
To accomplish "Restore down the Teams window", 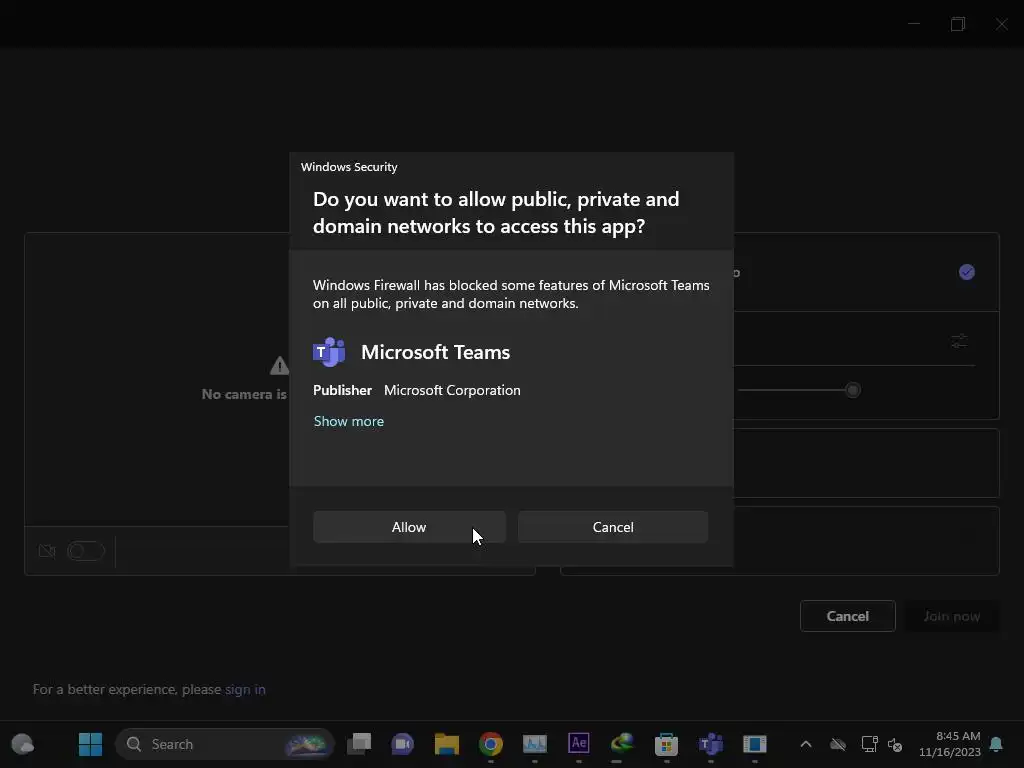I will (957, 24).
